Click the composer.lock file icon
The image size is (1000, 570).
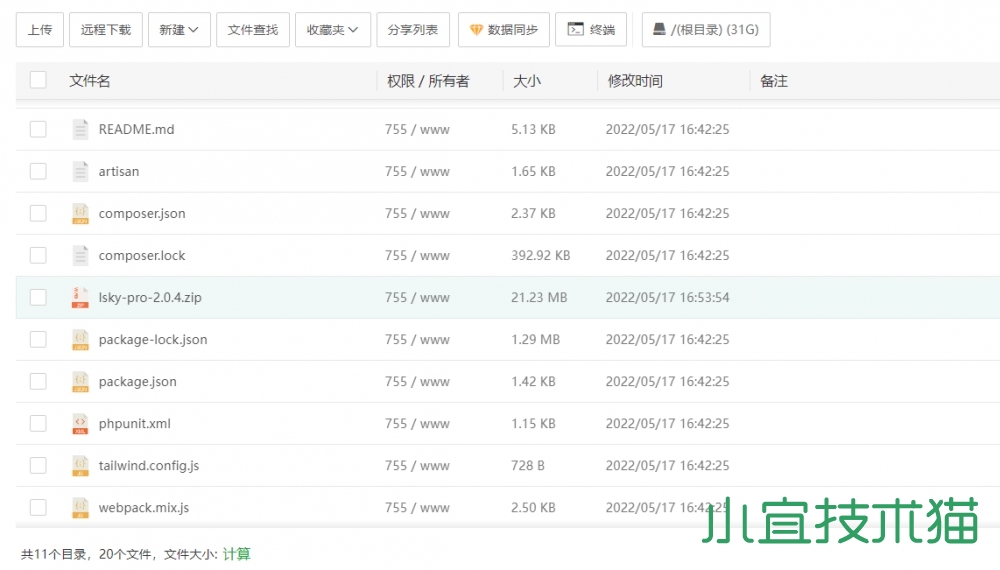[80, 256]
